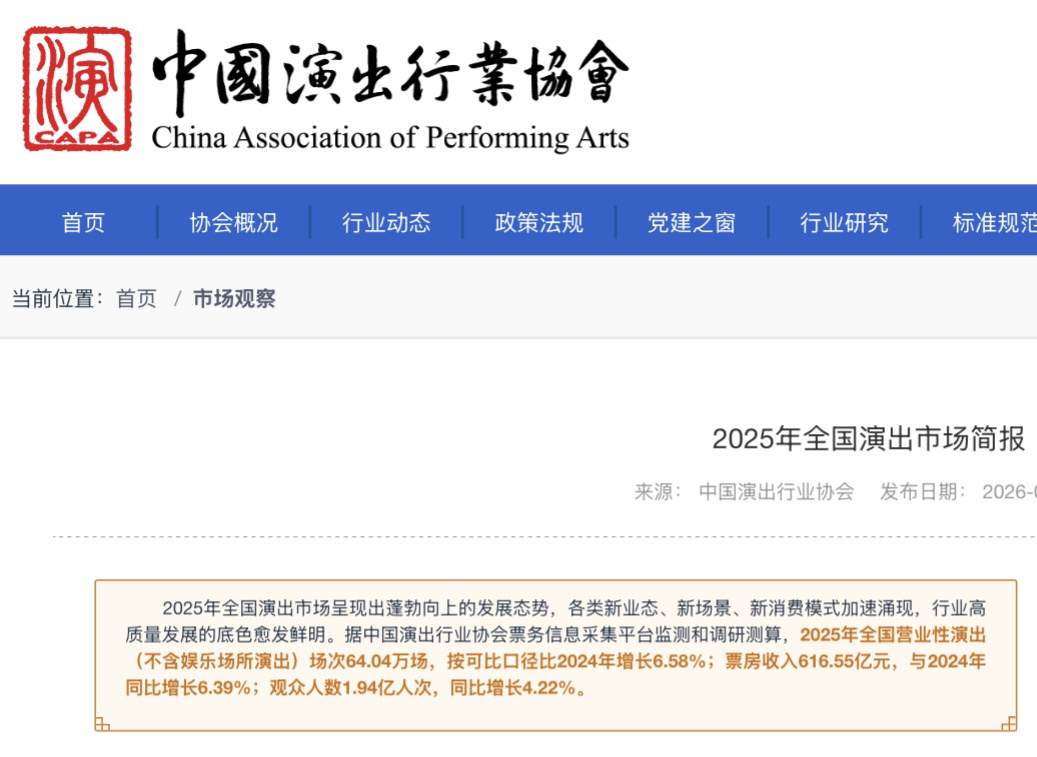Open the 首页 navigation menu item
Screen dimensions: 1037x757
click(x=83, y=222)
